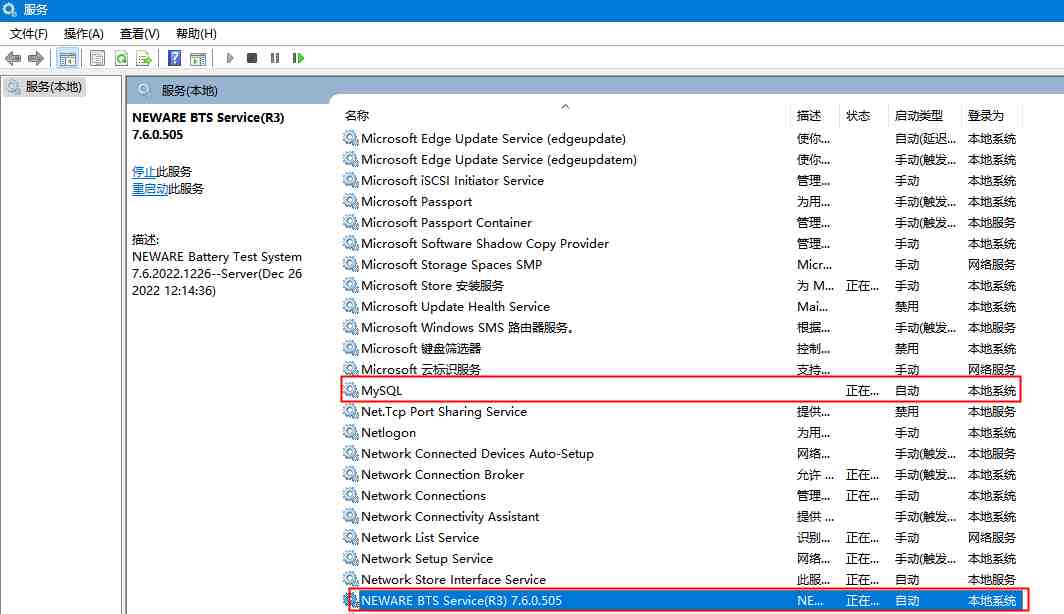Click gear icon beside Network Setup Service

click(350, 558)
